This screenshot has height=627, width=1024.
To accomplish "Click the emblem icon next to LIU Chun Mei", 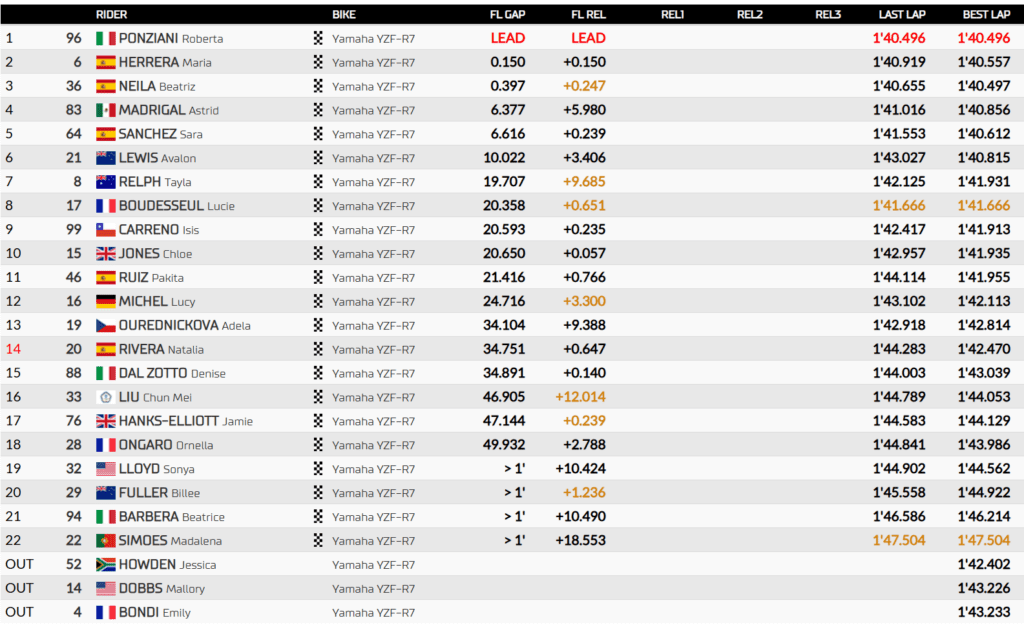I will (105, 397).
